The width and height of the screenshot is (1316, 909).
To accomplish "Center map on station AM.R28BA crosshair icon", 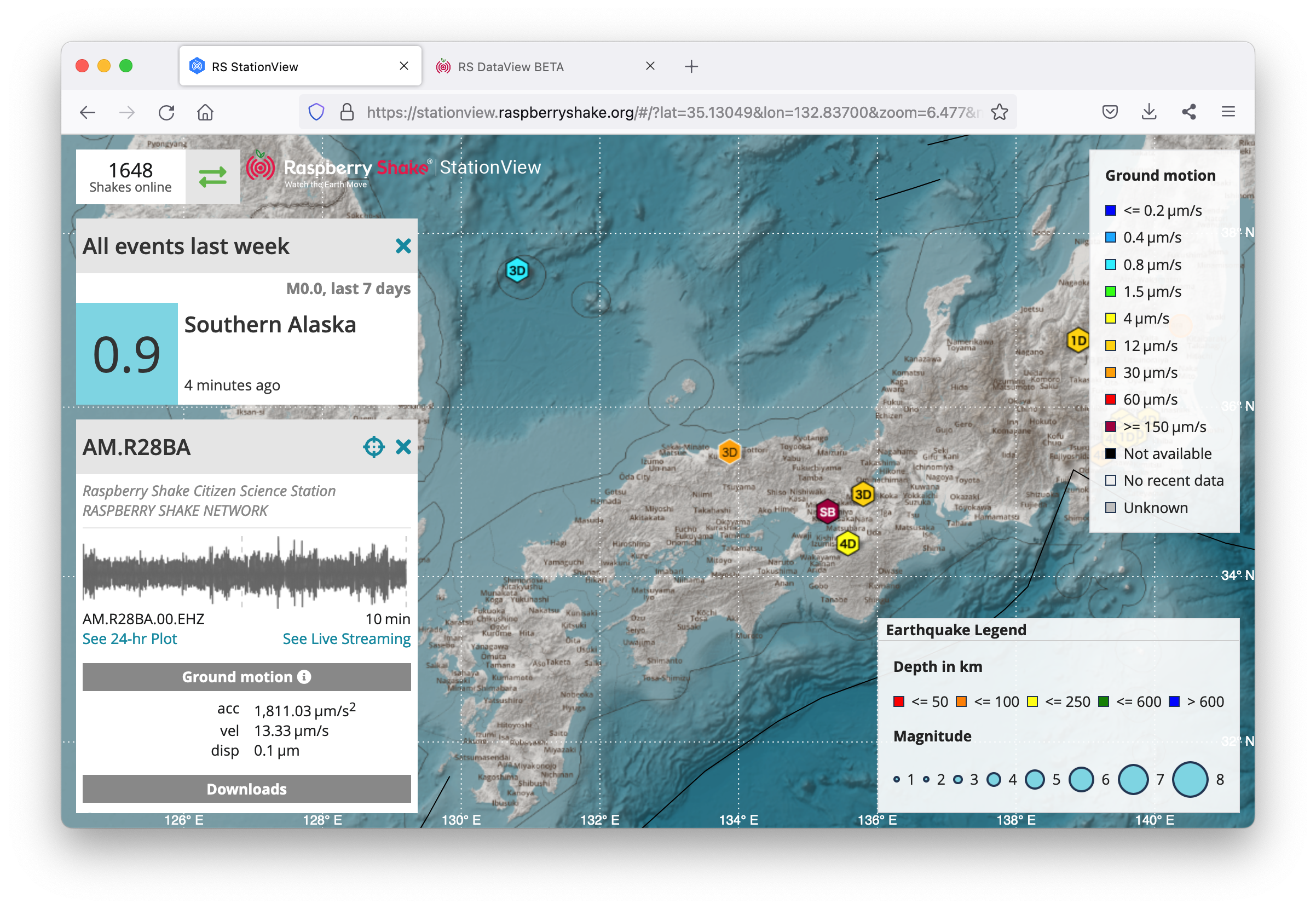I will (374, 447).
